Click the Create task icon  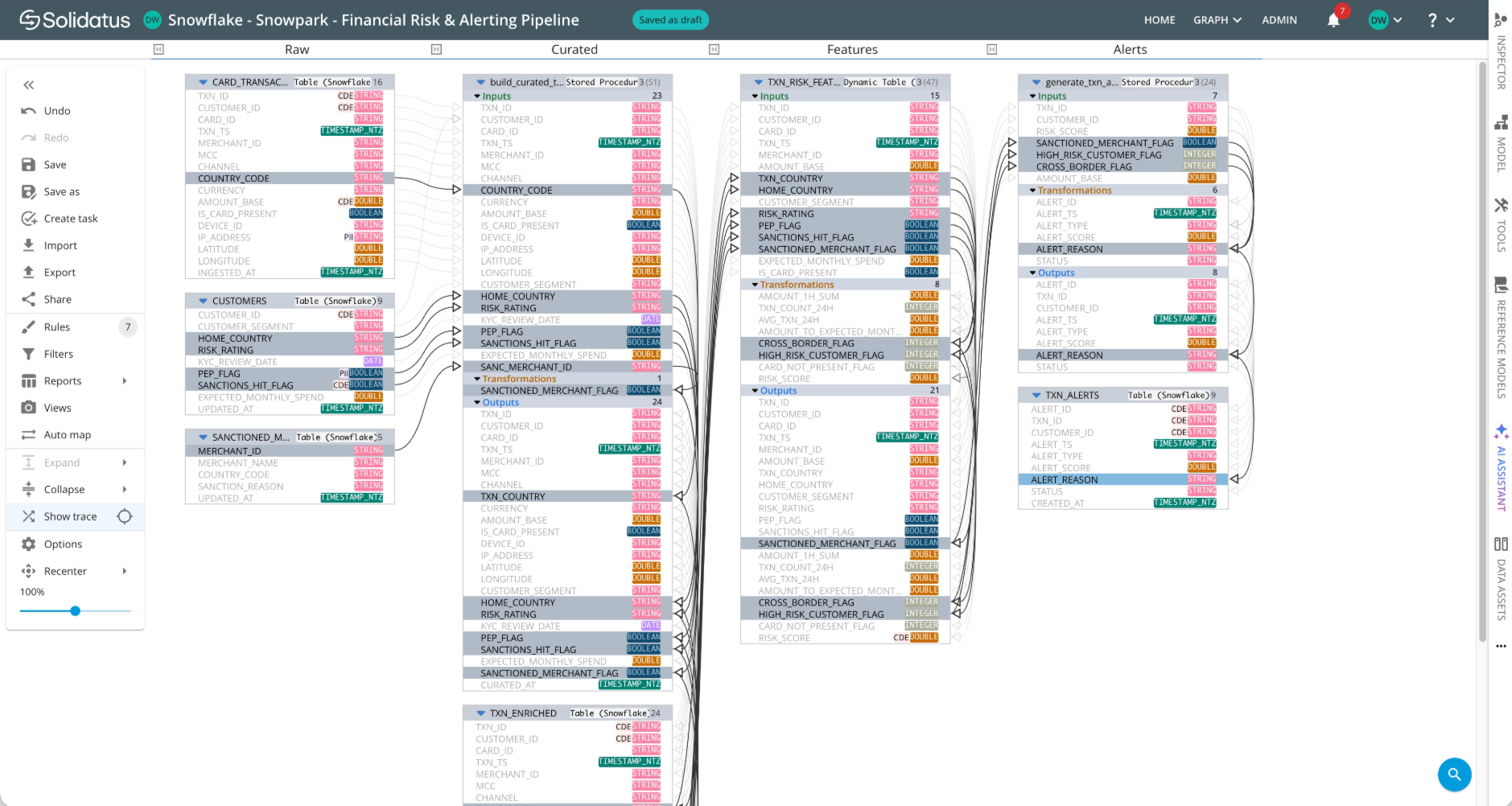pyautogui.click(x=29, y=219)
